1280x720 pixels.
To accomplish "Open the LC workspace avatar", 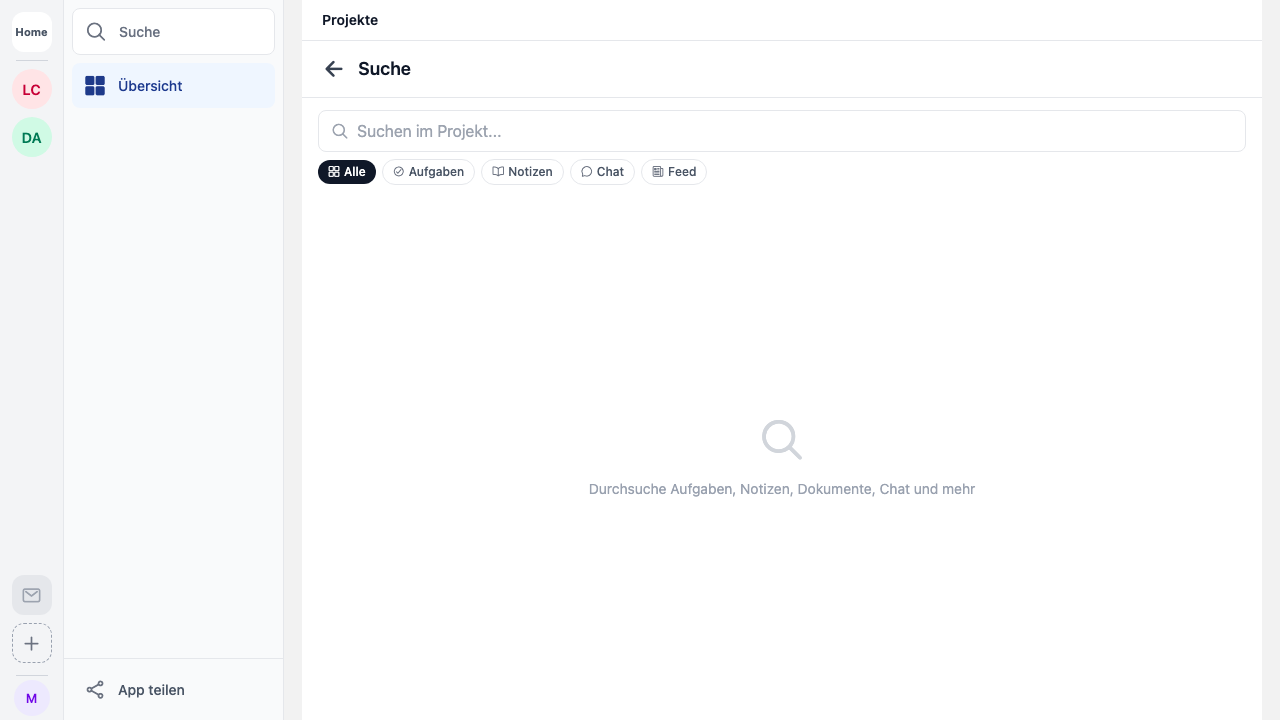I will [x=31, y=90].
